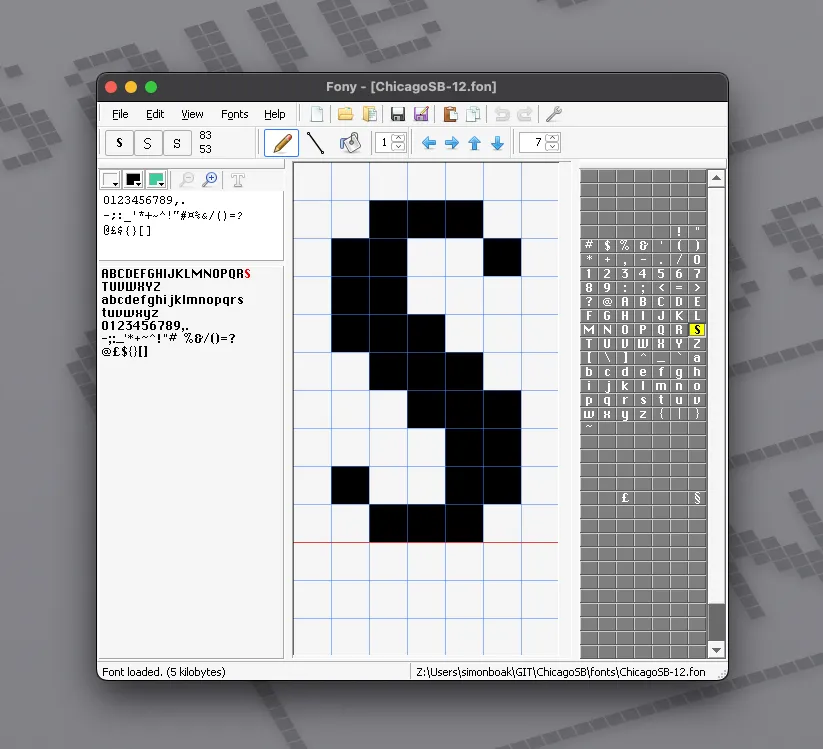Shift the glyph left with blue arrow
The width and height of the screenshot is (823, 749).
(x=428, y=143)
